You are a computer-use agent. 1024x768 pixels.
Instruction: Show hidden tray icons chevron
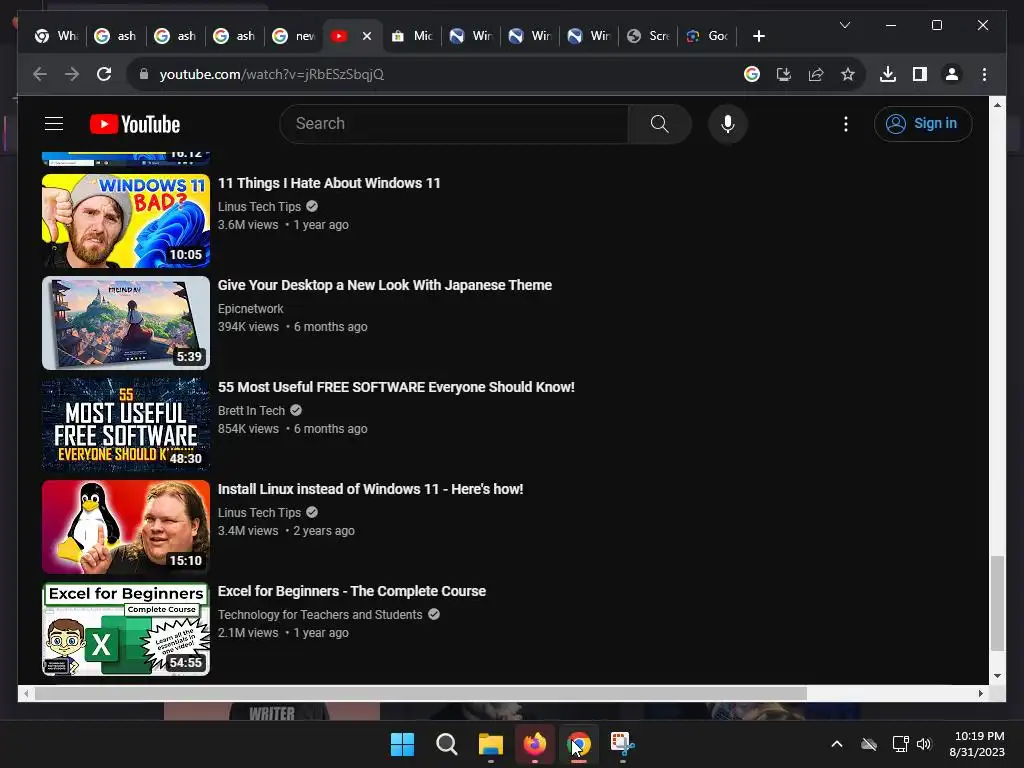tap(837, 744)
